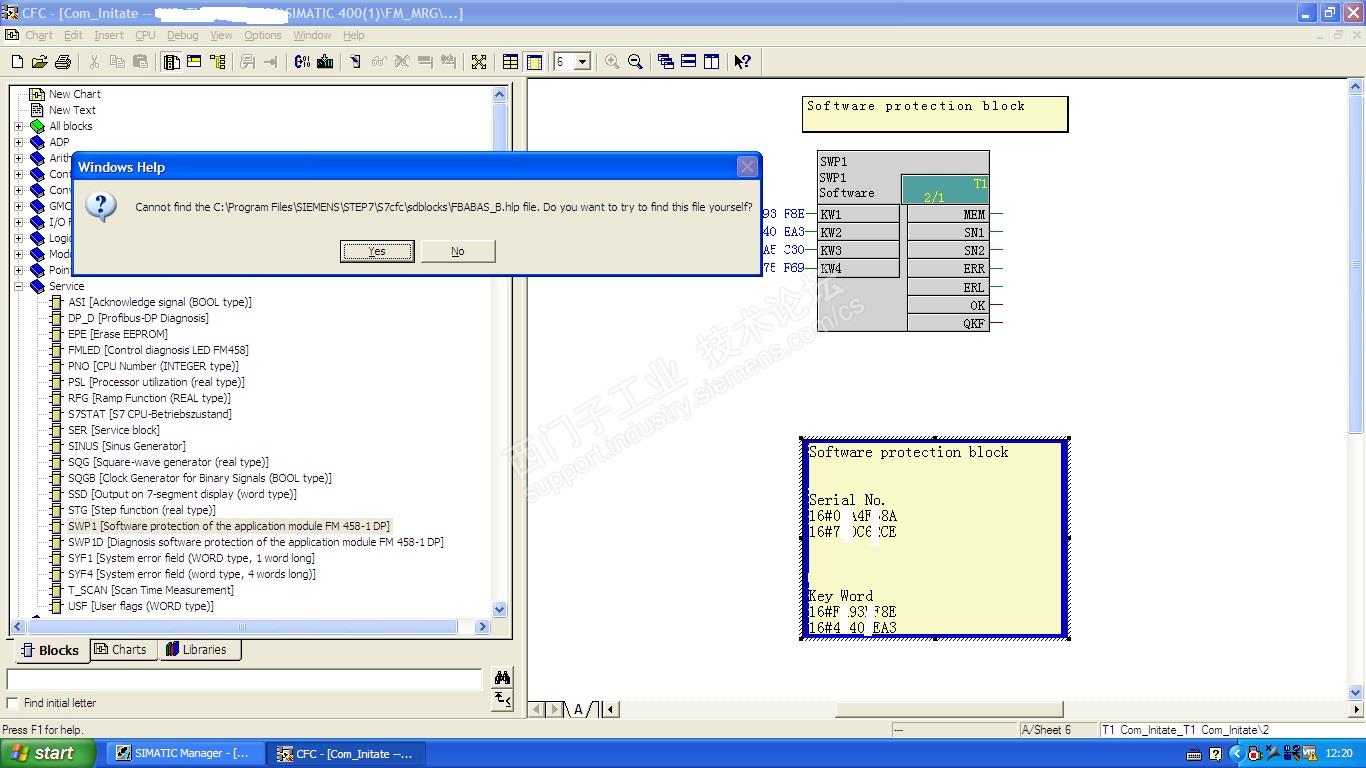
Task: Click the KW1 input of the SWP1 block
Action: click(858, 214)
